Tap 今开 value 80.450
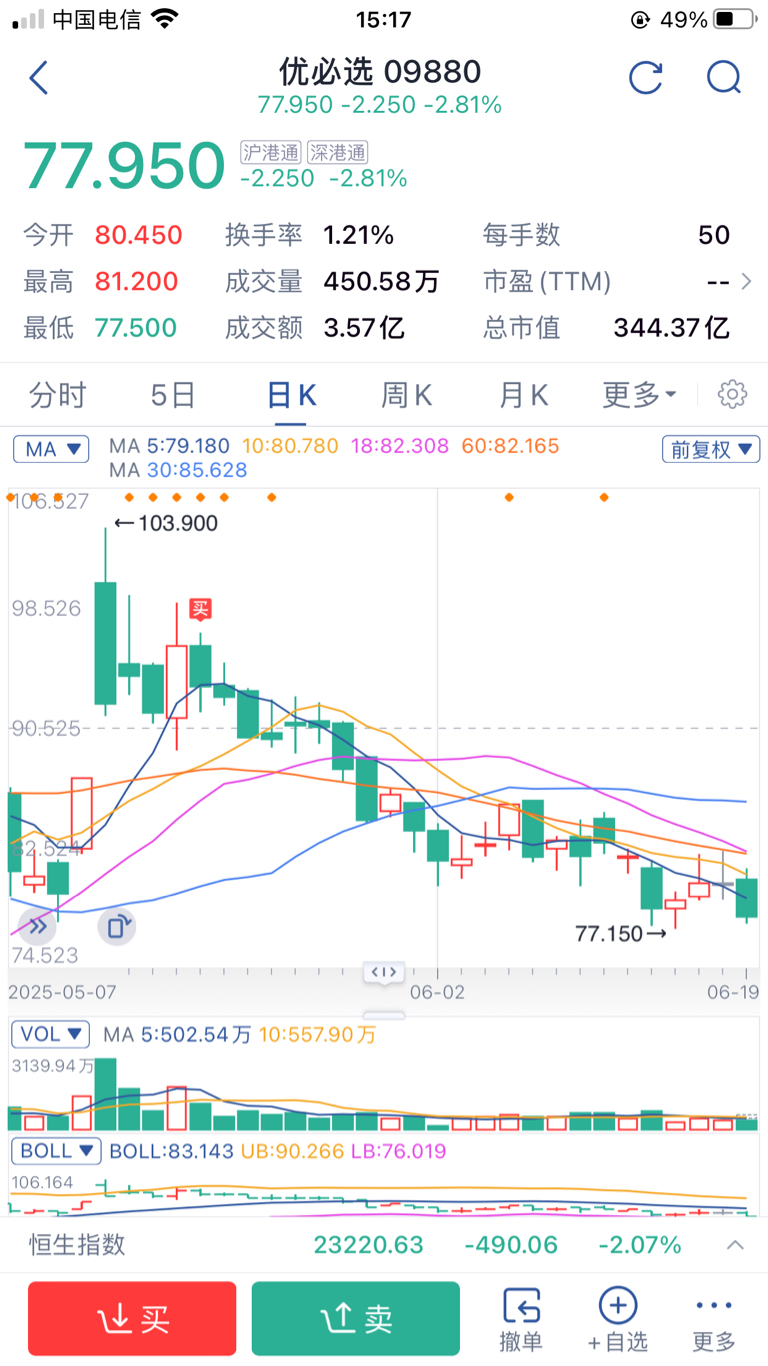 tap(139, 236)
